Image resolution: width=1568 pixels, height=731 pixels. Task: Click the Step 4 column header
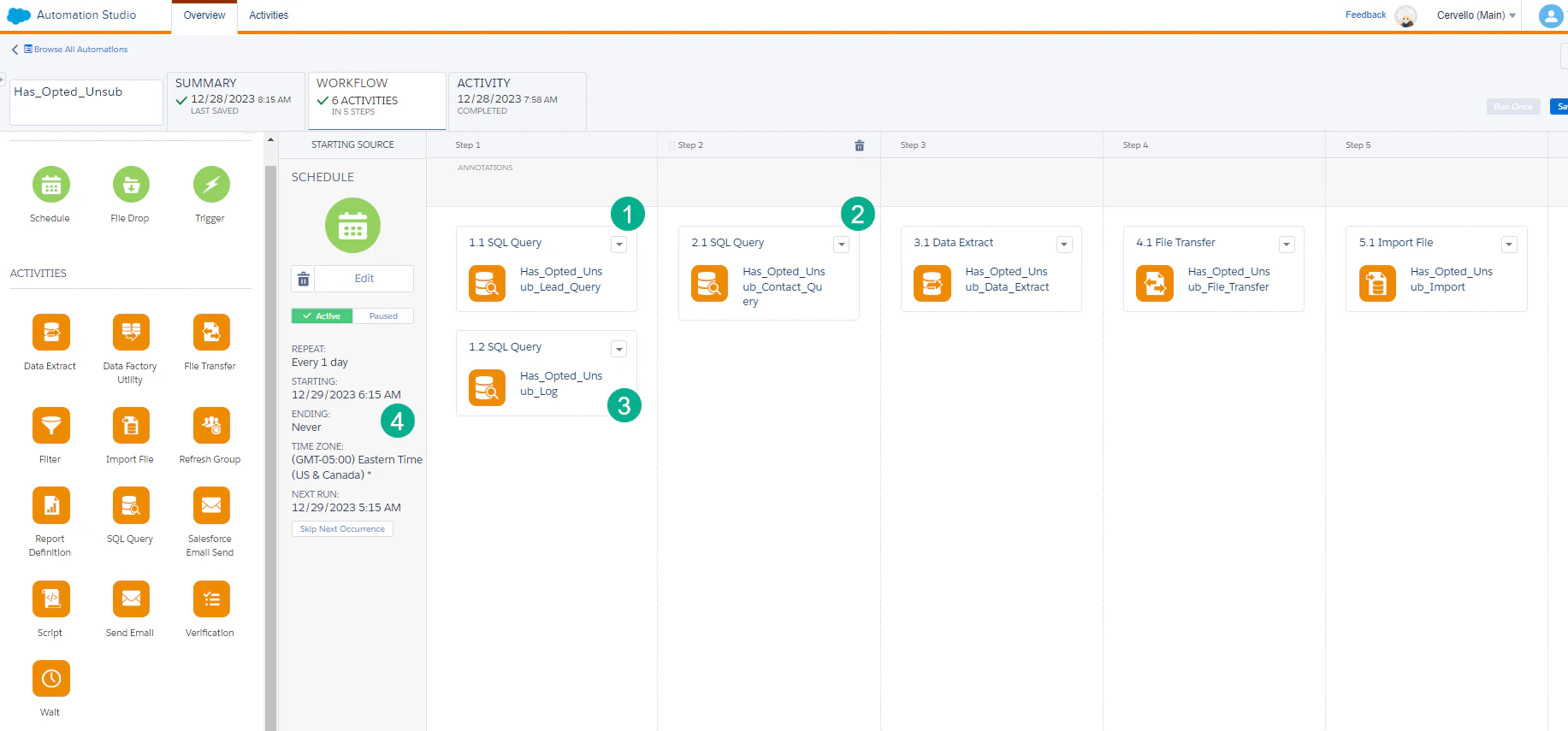[x=1135, y=145]
